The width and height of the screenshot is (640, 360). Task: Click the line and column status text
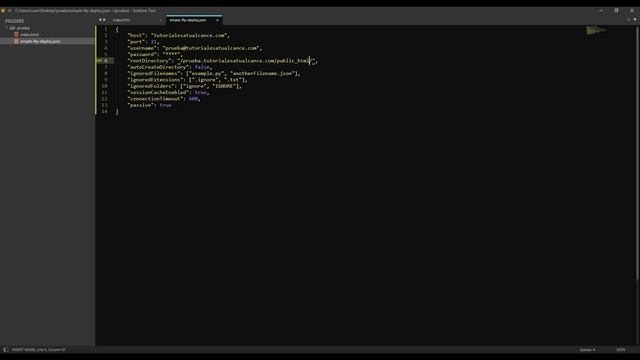click(38, 350)
